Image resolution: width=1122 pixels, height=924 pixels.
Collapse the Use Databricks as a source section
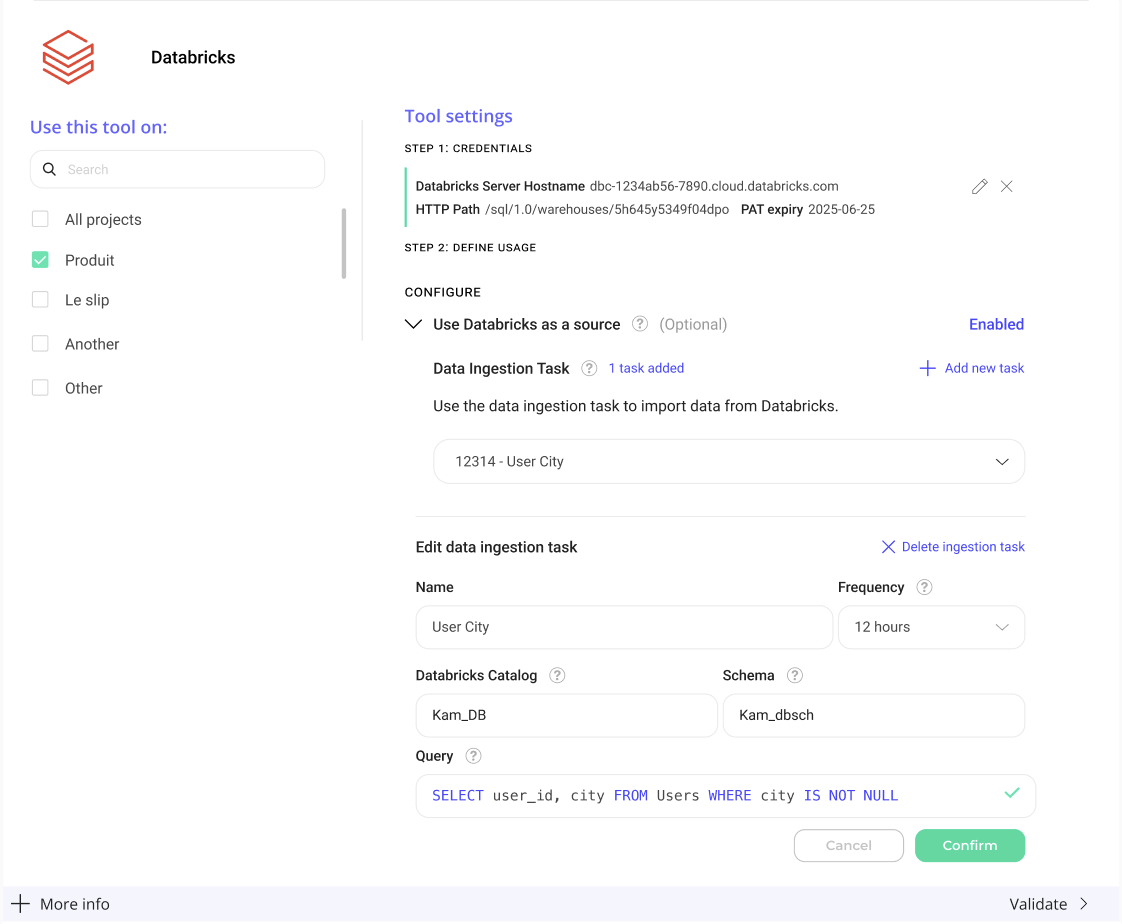click(413, 324)
